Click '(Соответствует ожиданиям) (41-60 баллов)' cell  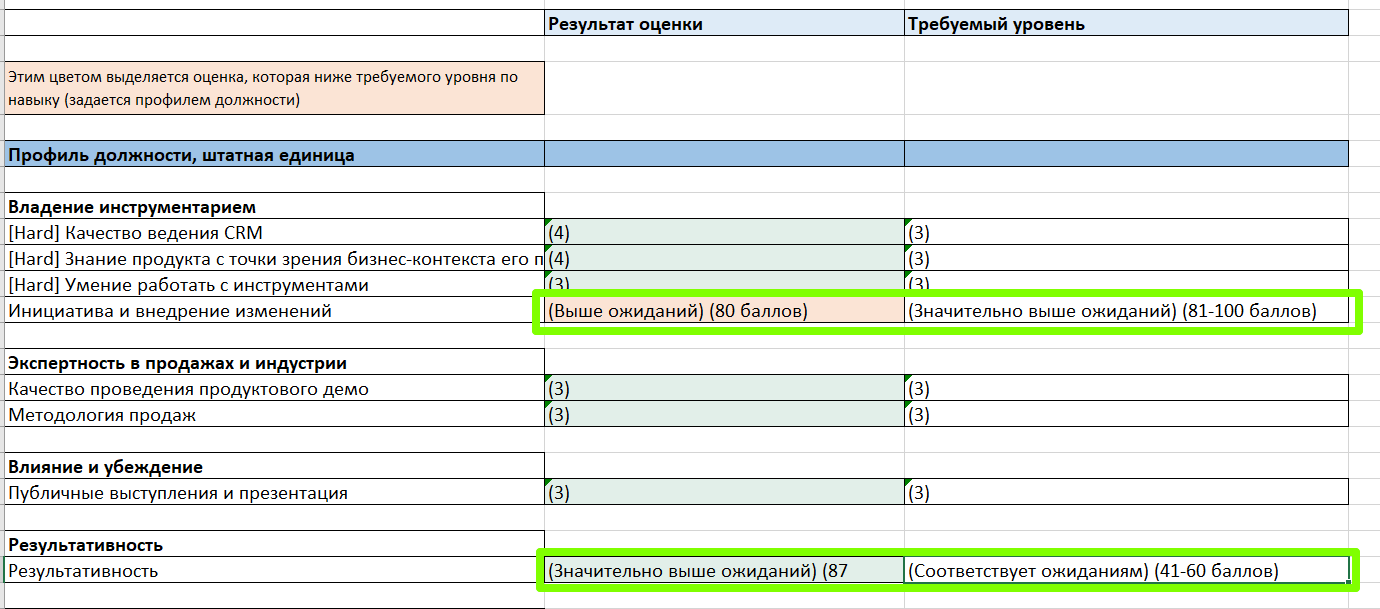coord(1126,570)
